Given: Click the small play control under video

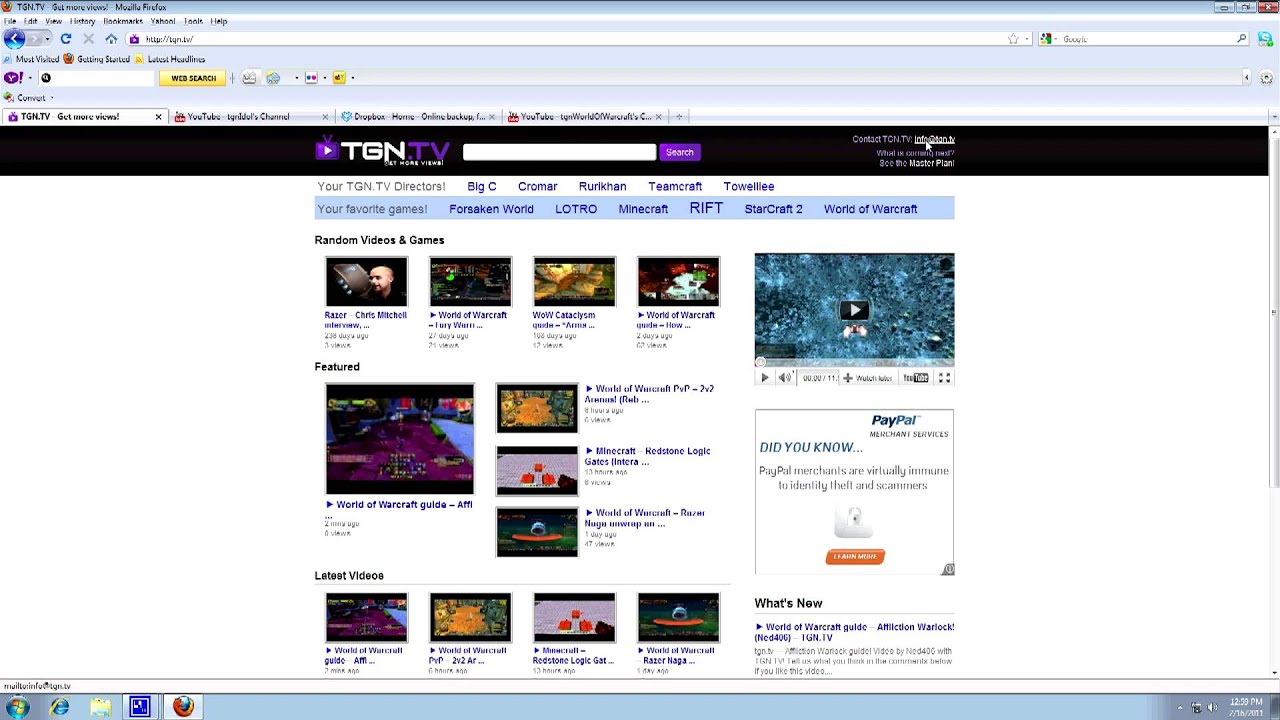Looking at the screenshot, I should [x=765, y=378].
